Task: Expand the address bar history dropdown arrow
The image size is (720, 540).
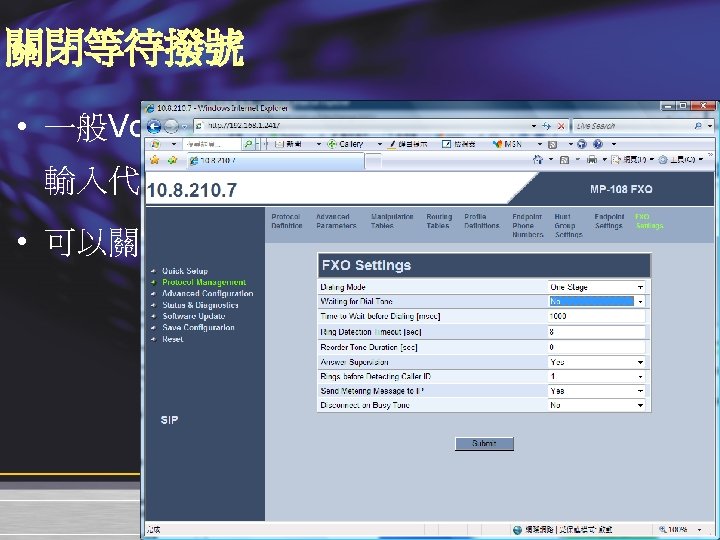Action: 534,126
